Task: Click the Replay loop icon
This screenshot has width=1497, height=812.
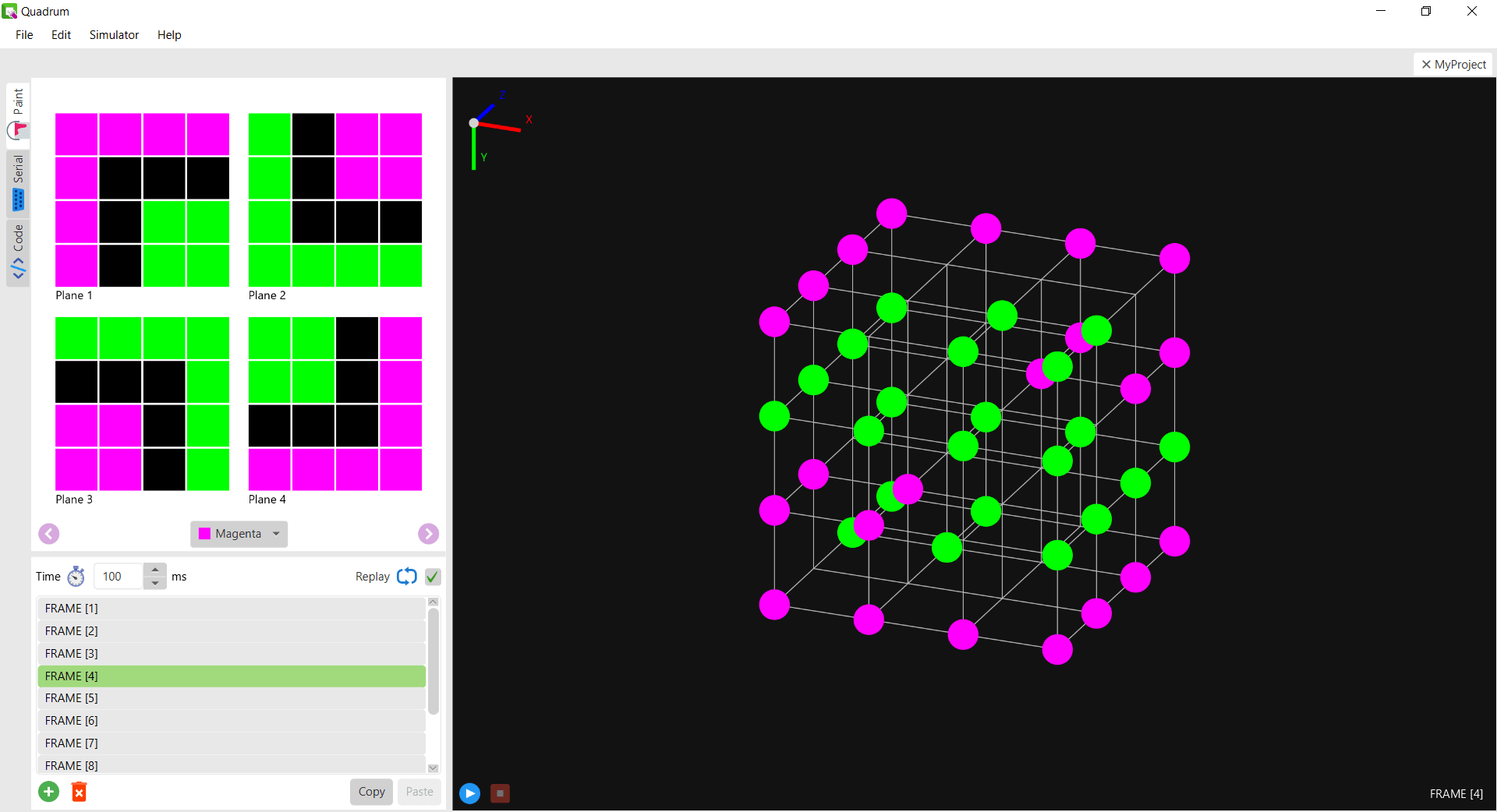Action: (406, 577)
